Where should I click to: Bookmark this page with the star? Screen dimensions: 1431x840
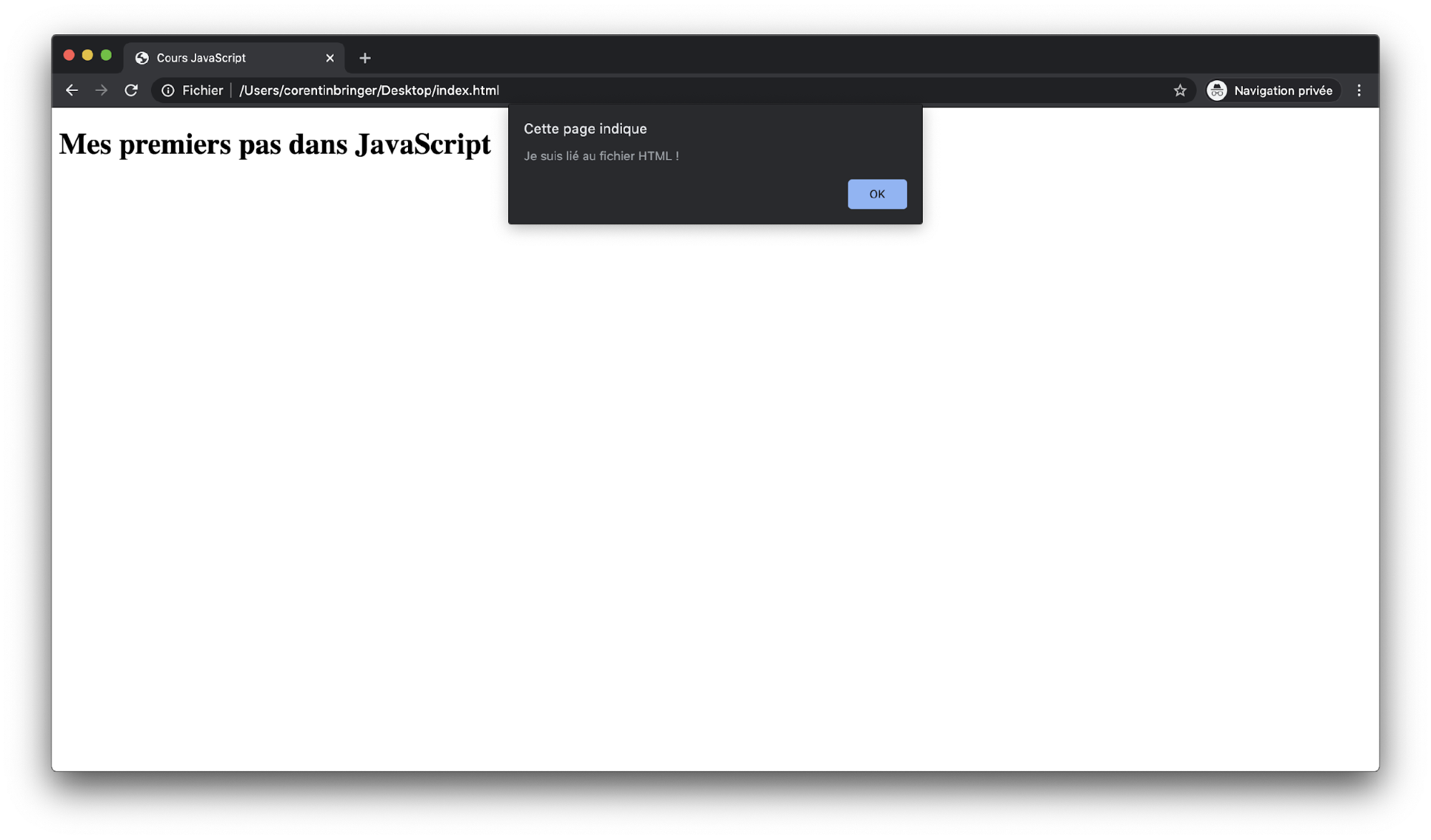click(1180, 90)
